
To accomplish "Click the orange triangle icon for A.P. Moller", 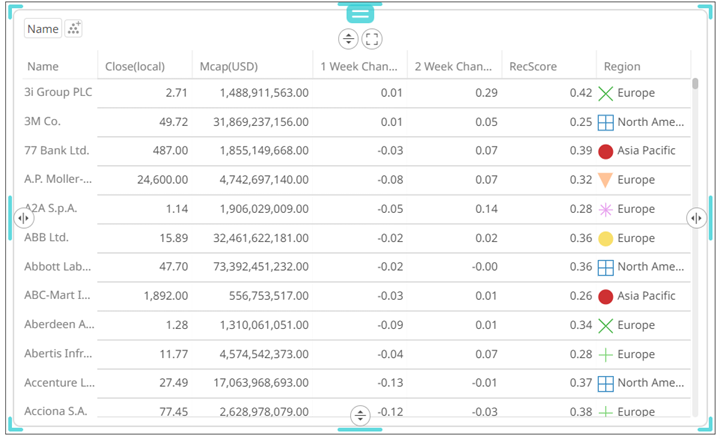I will [605, 181].
